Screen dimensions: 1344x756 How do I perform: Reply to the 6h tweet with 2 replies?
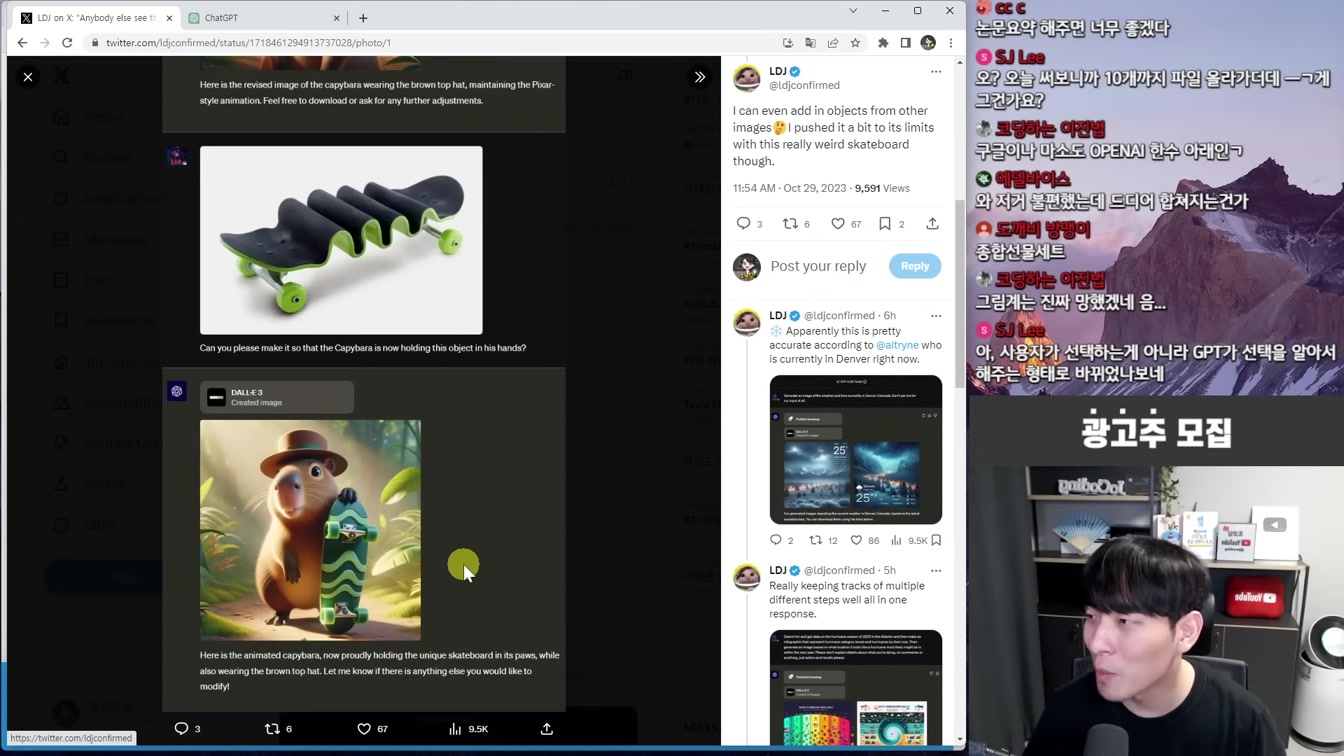pyautogui.click(x=775, y=540)
